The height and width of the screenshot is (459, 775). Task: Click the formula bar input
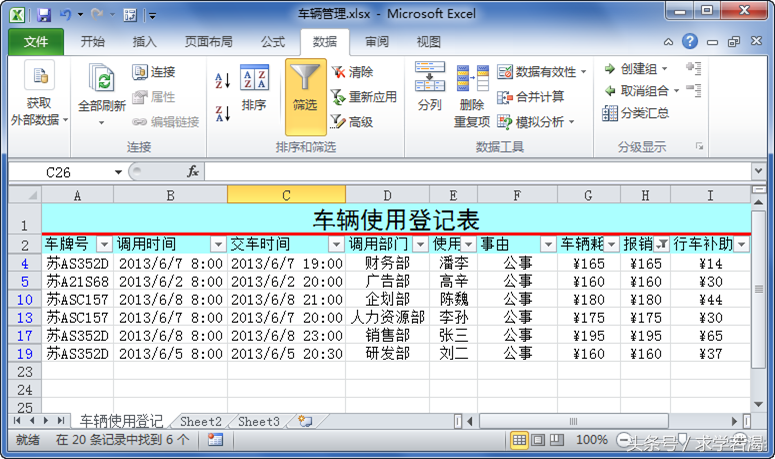478,172
